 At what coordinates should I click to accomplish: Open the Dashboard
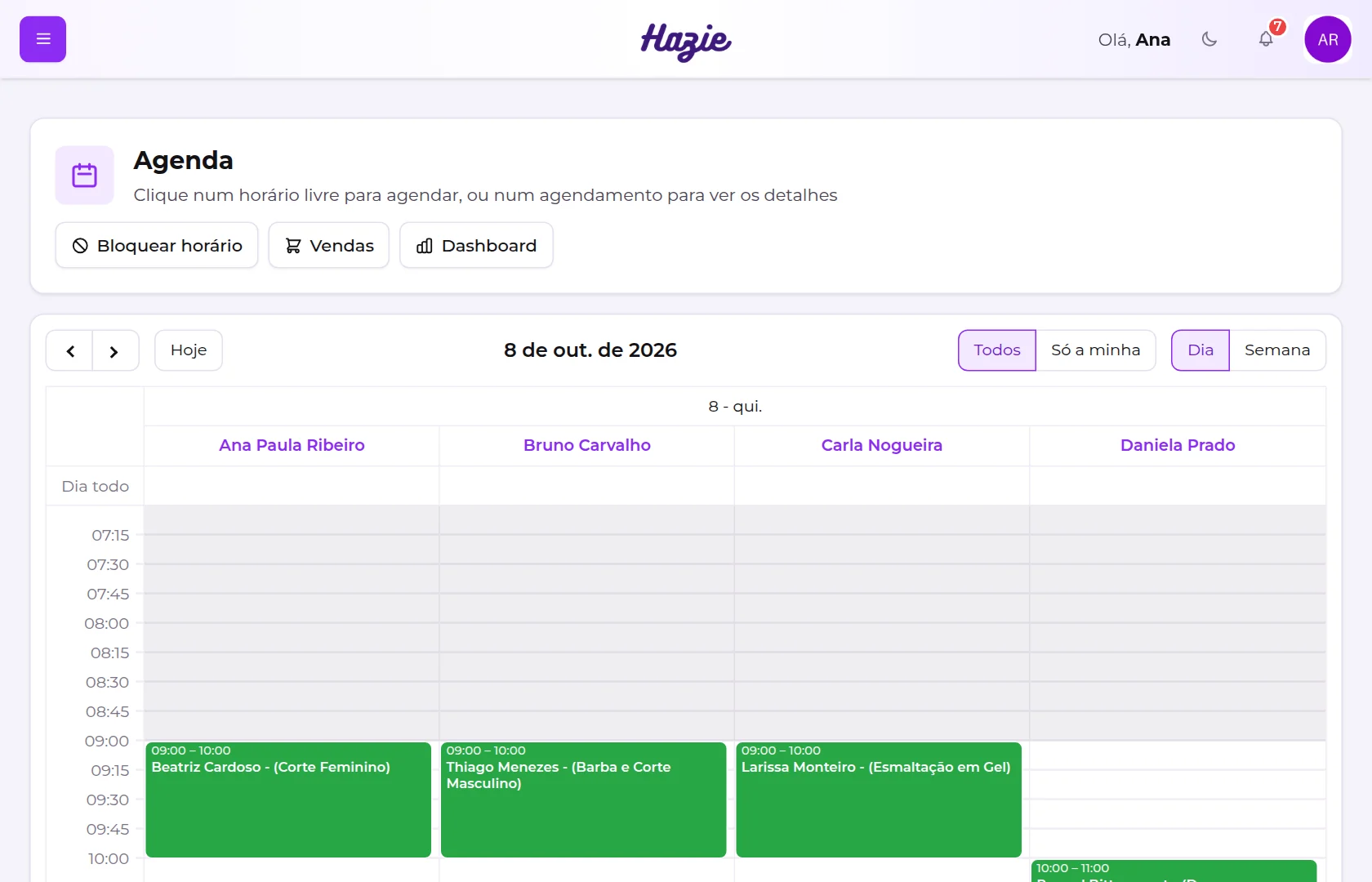click(x=476, y=245)
